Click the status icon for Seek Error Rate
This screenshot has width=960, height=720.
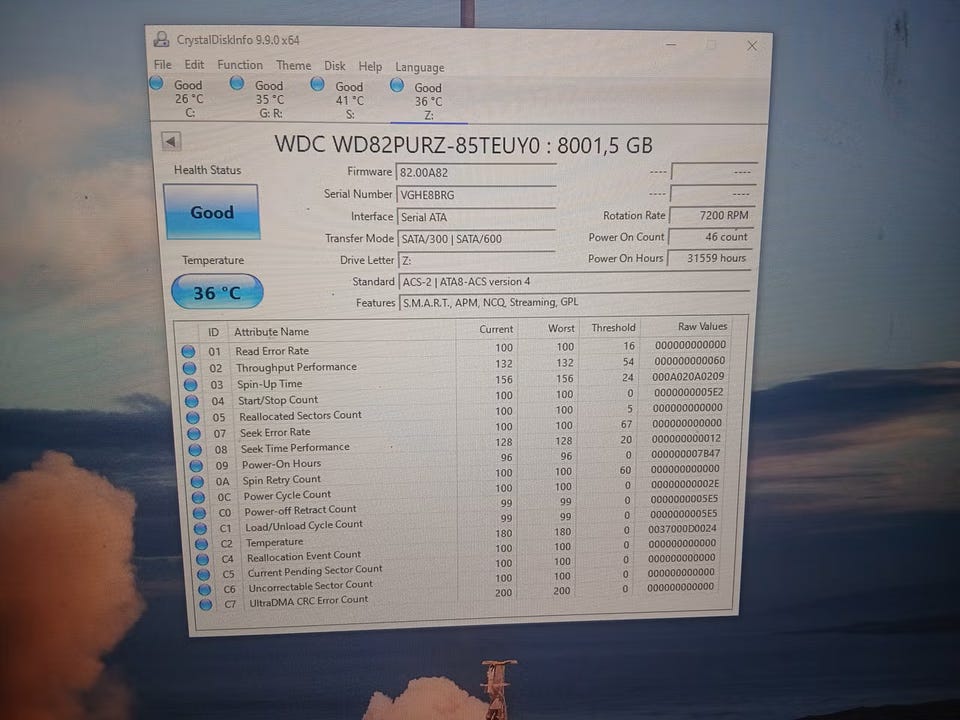click(x=194, y=433)
